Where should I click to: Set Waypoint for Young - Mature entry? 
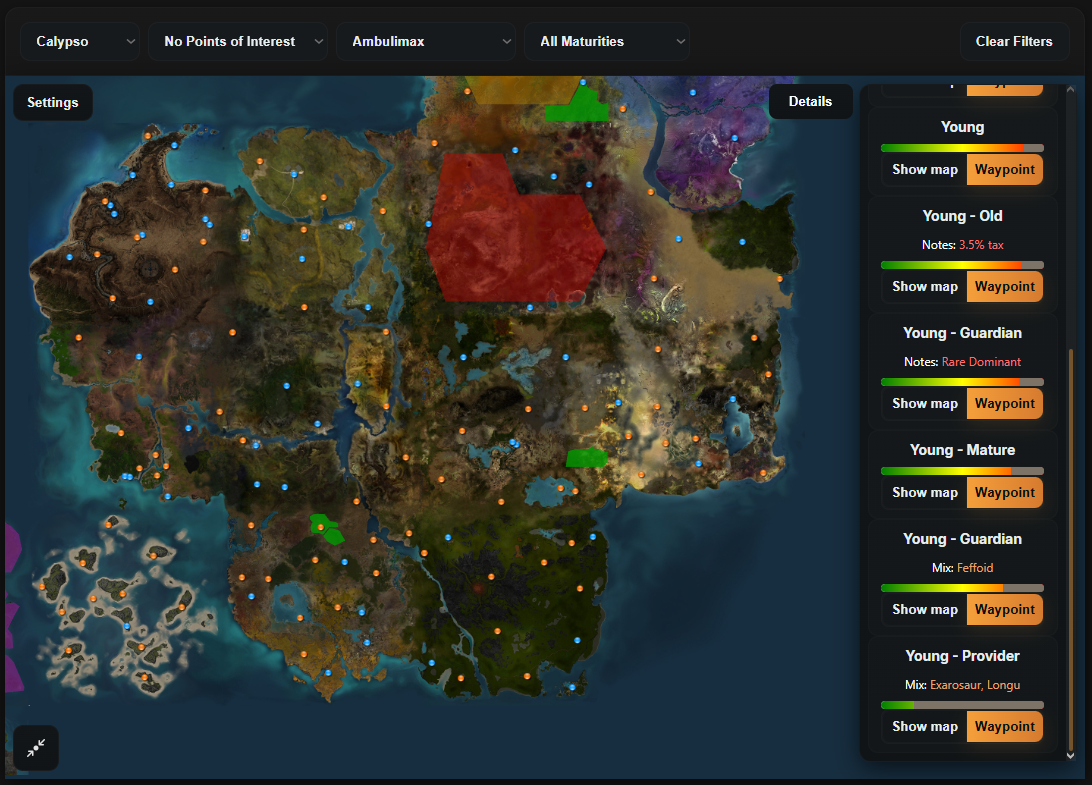(1004, 492)
